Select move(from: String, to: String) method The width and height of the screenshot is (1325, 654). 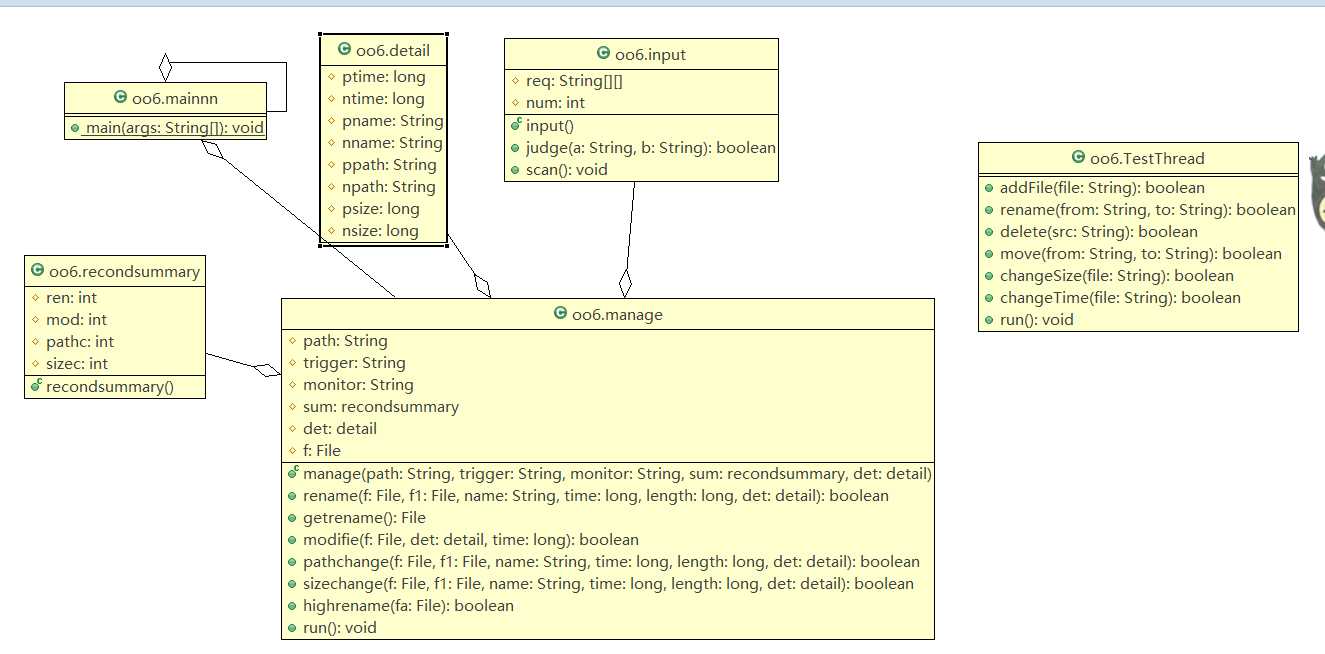(x=1141, y=254)
